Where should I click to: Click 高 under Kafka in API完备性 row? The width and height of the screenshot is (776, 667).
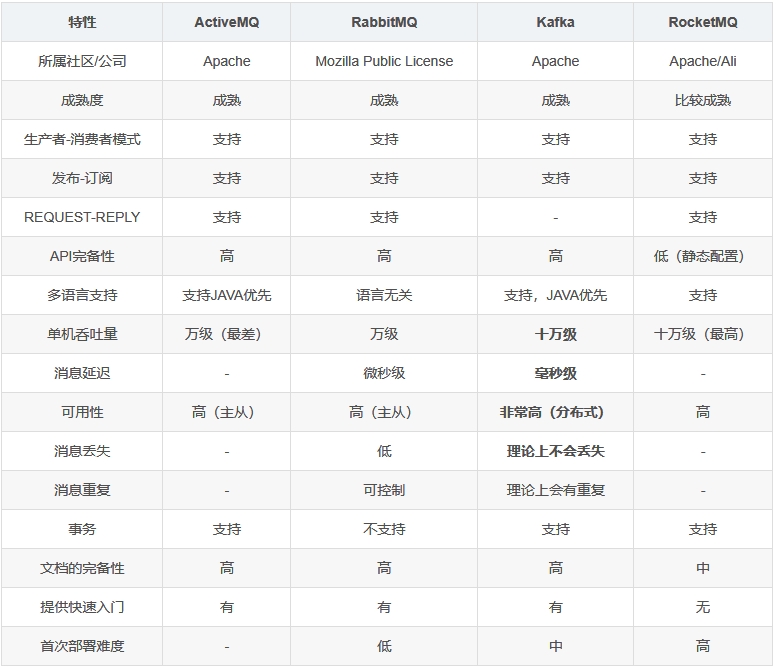[555, 256]
